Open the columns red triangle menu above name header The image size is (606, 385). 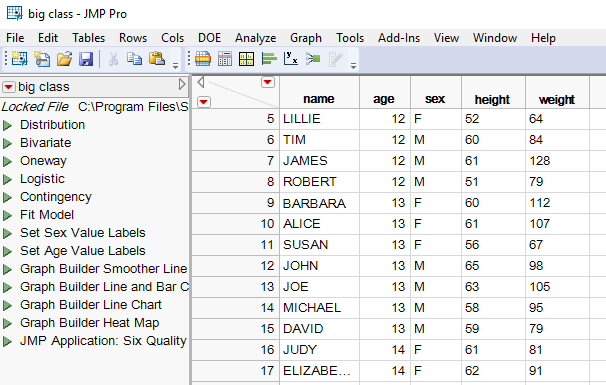coord(267,82)
